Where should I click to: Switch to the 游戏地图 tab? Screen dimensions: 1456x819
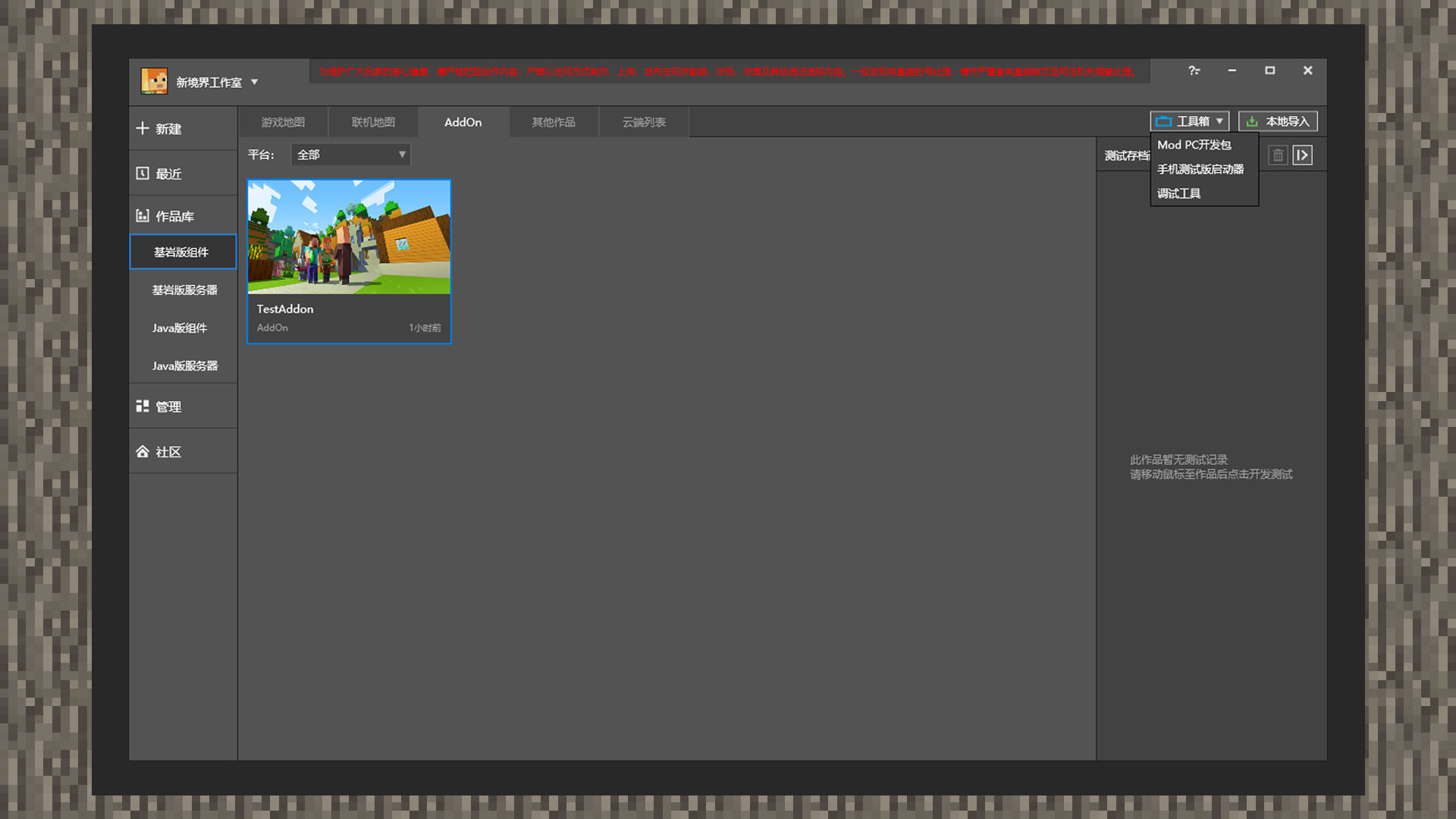[x=283, y=122]
